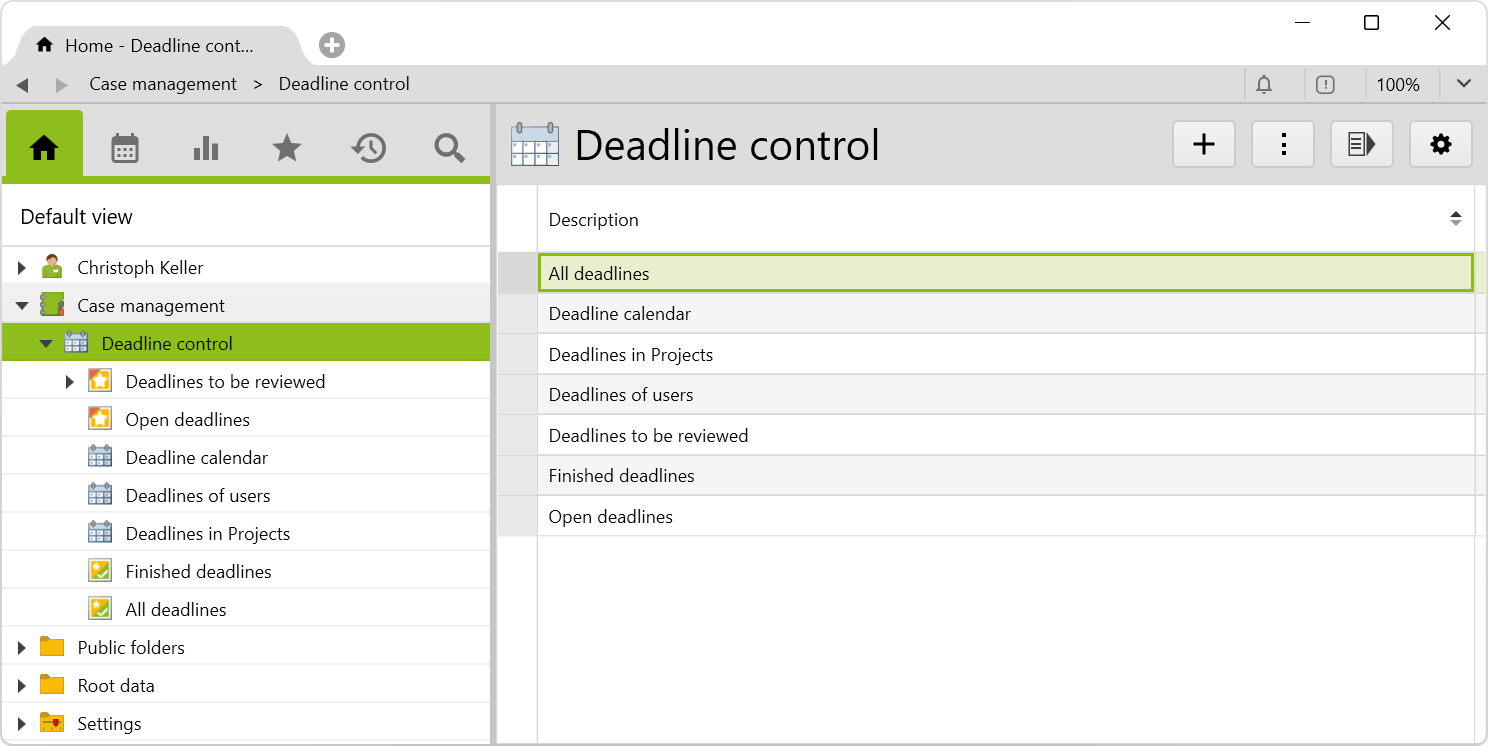Select the Home sidebar tab
Viewport: 1488px width, 746px height.
(x=44, y=148)
